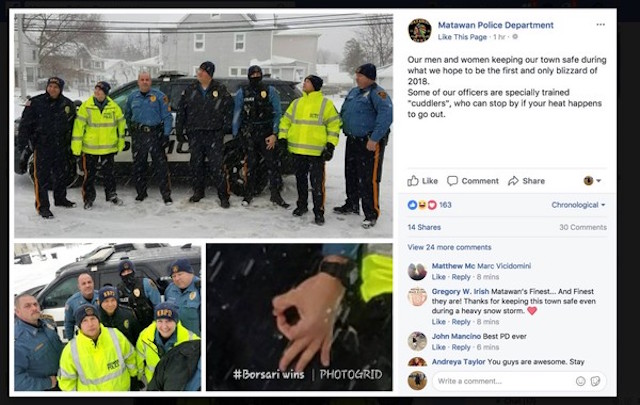Open the hand gesture photo thumbnail
Viewport: 640px width, 405px height.
click(299, 317)
